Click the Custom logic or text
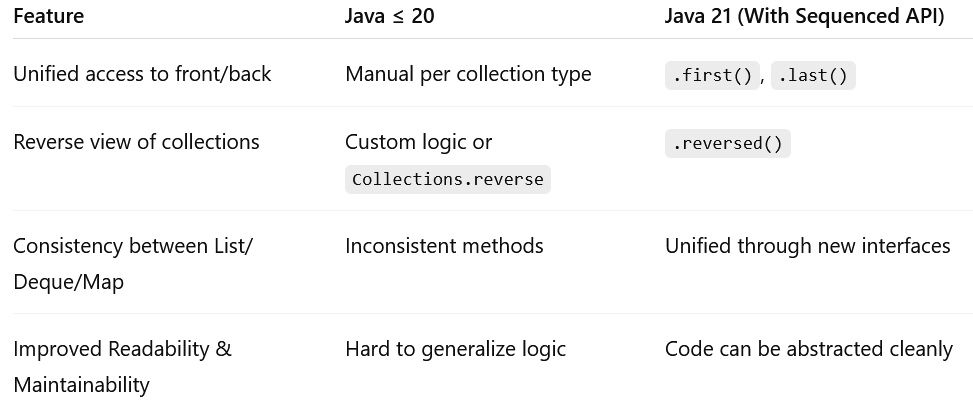The image size is (973, 414). (x=418, y=142)
